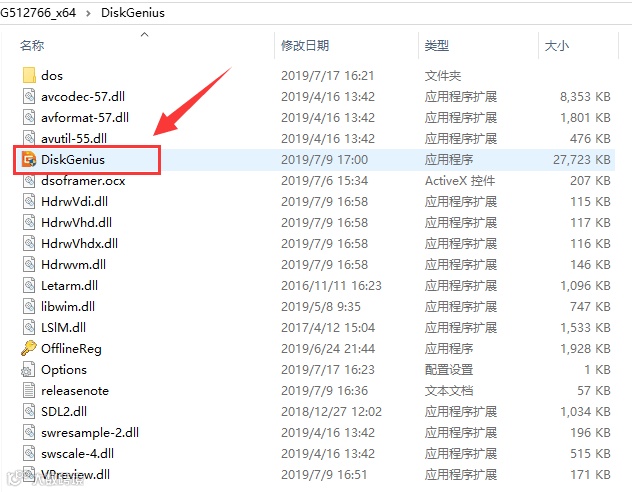Image resolution: width=632 pixels, height=492 pixels.
Task: Select the file name SDL2.dll
Action: click(x=64, y=411)
